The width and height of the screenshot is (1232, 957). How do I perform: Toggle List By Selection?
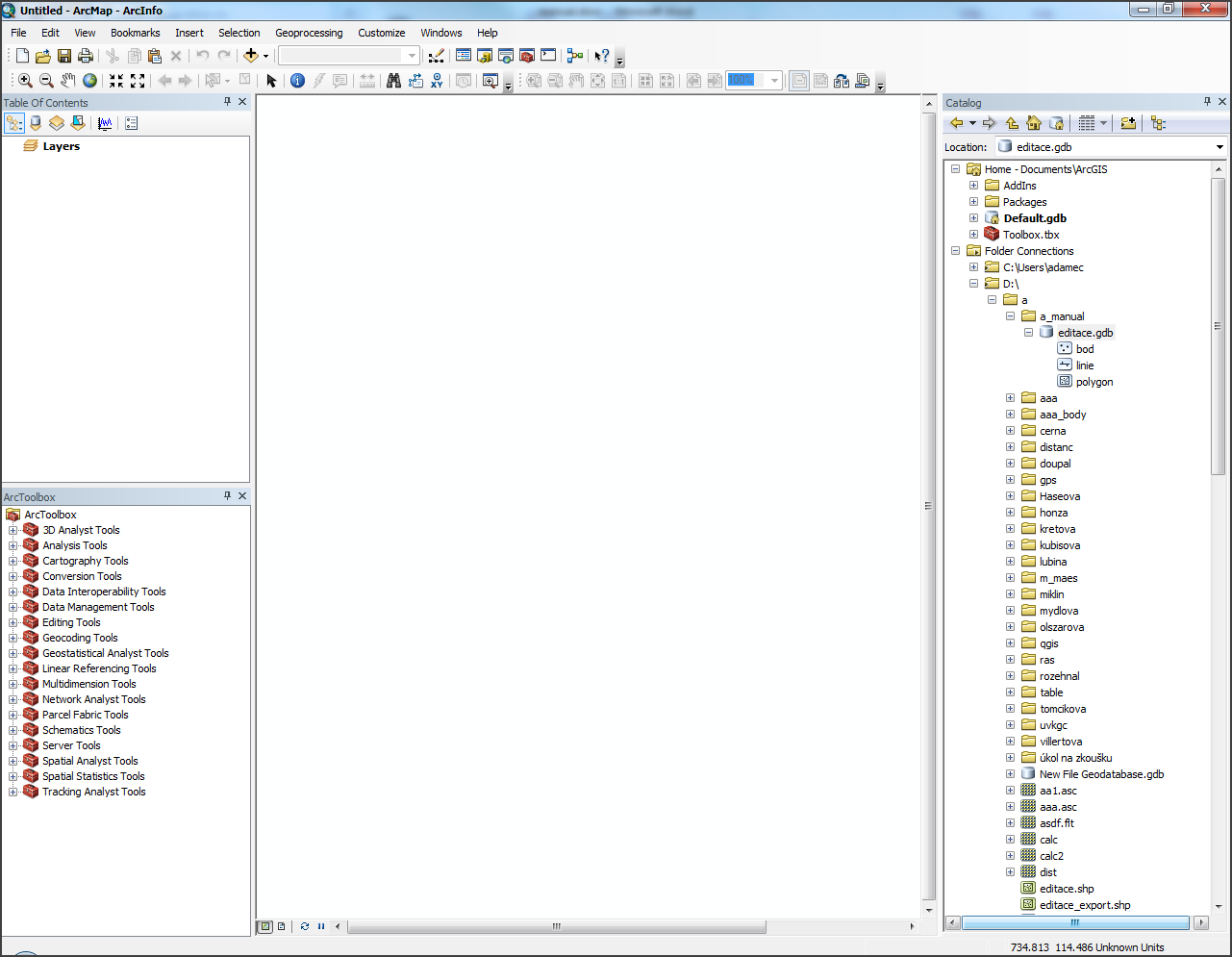pos(78,123)
